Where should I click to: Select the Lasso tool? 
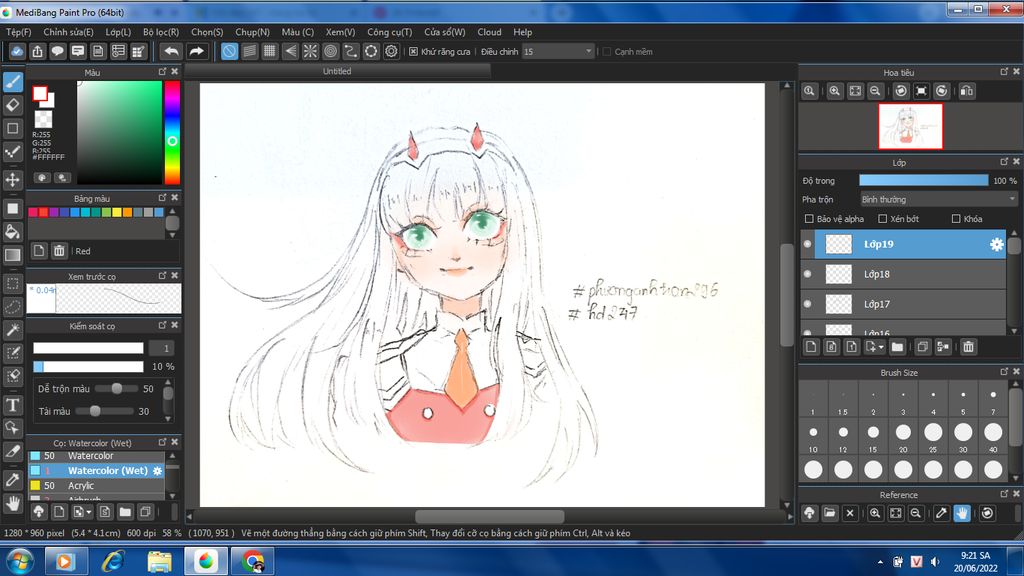[13, 307]
